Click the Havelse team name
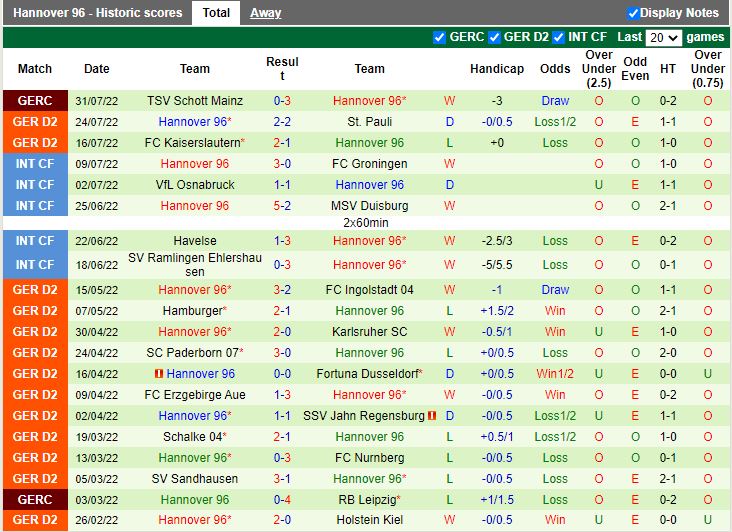Image resolution: width=732 pixels, height=532 pixels. click(x=195, y=241)
